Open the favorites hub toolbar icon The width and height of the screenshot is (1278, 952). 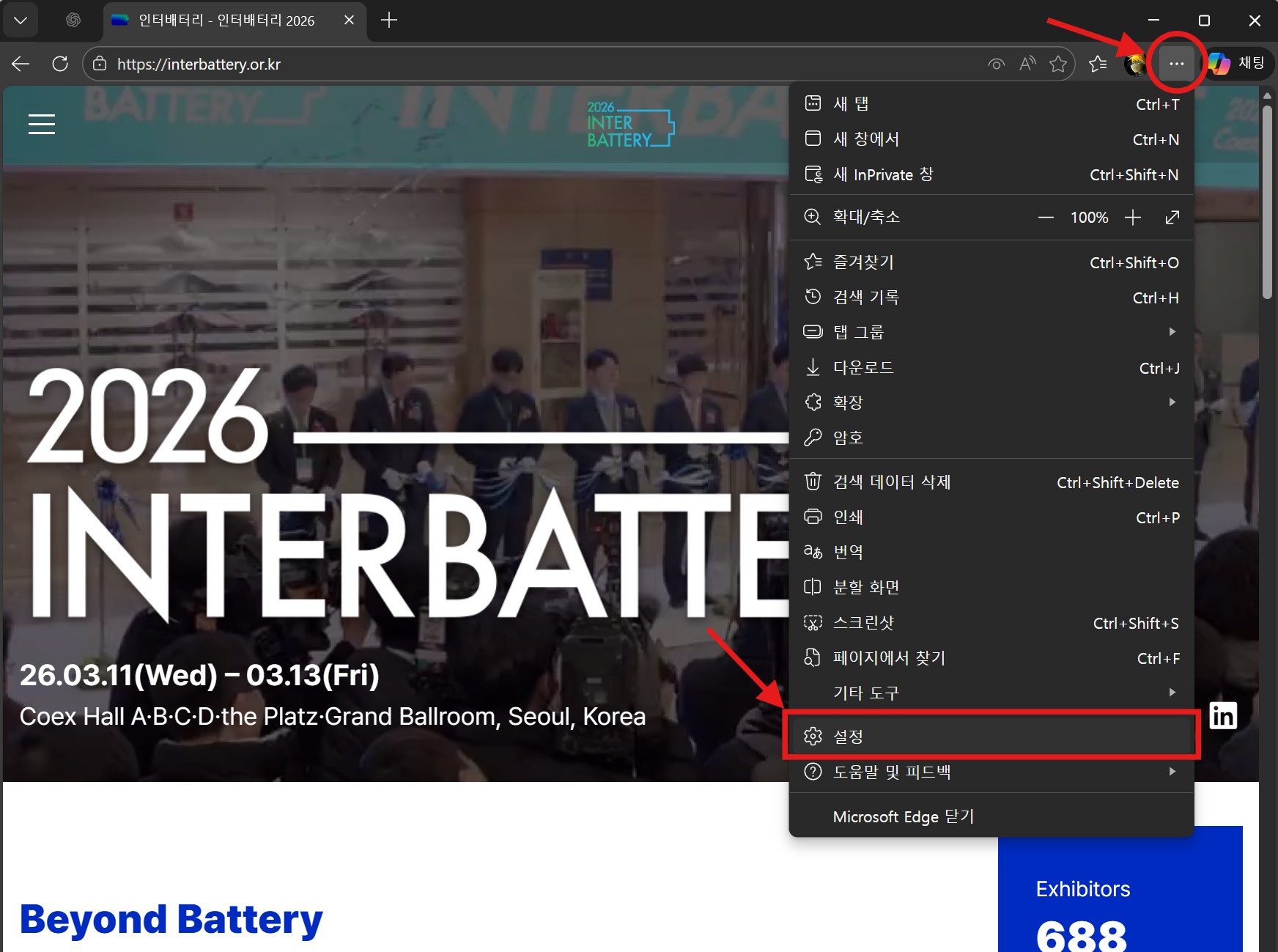(x=1097, y=64)
